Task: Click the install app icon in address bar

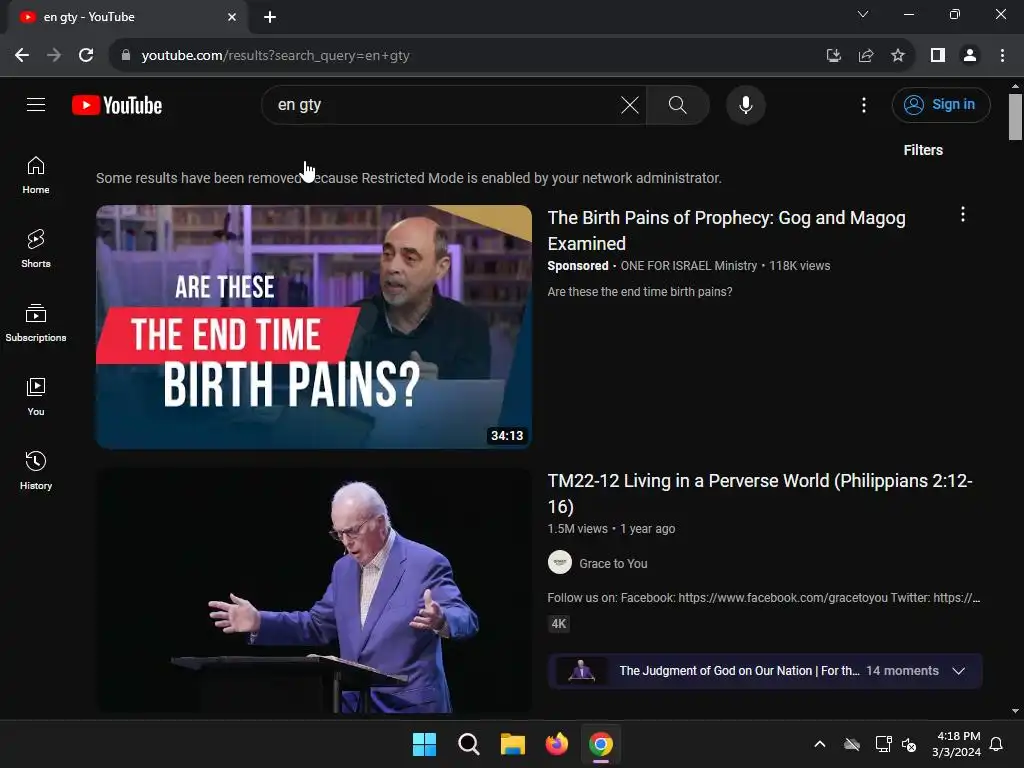Action: pos(833,56)
